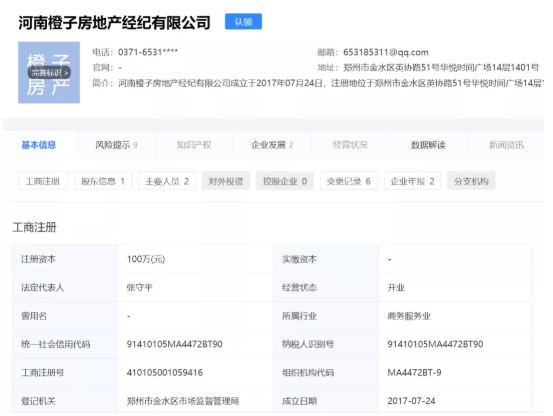Click the 橙子房产 company logo thumbnail
The height and width of the screenshot is (416, 553).
coord(49,73)
